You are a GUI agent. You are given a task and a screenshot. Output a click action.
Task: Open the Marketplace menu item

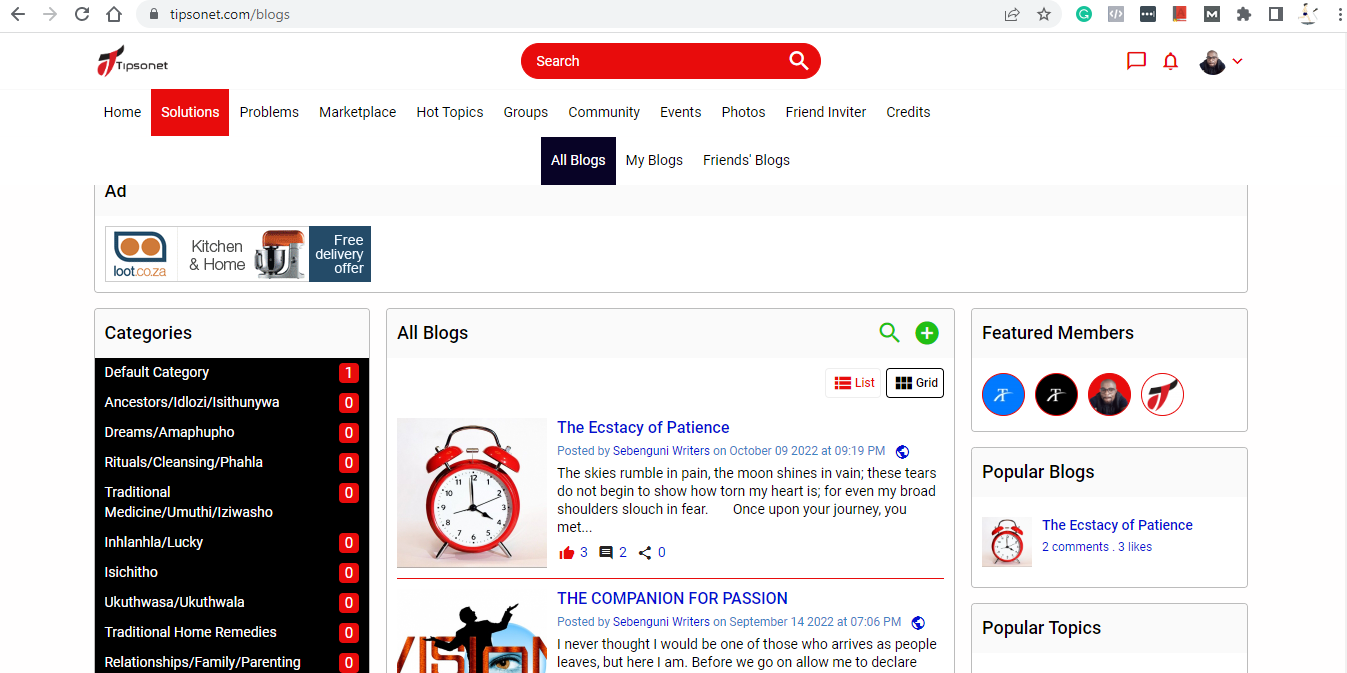click(357, 112)
